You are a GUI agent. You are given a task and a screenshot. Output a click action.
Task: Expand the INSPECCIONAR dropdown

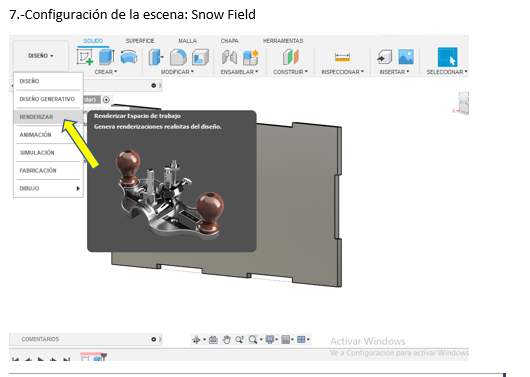pyautogui.click(x=342, y=72)
